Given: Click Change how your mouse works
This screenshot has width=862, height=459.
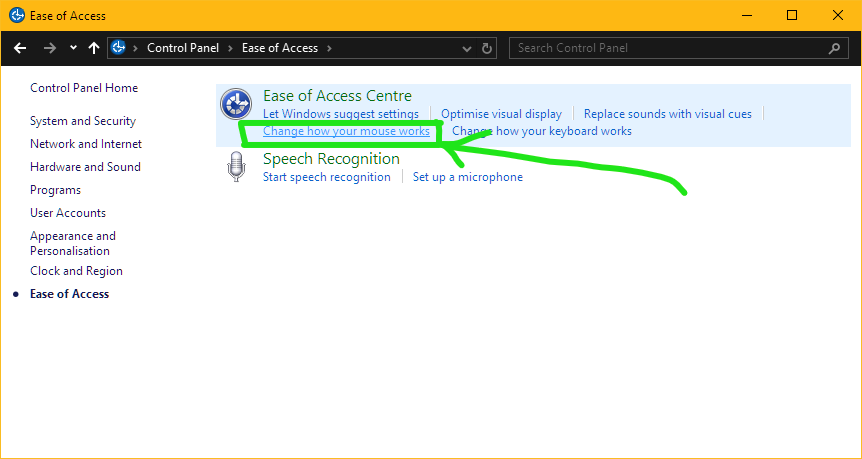Looking at the screenshot, I should pyautogui.click(x=346, y=131).
